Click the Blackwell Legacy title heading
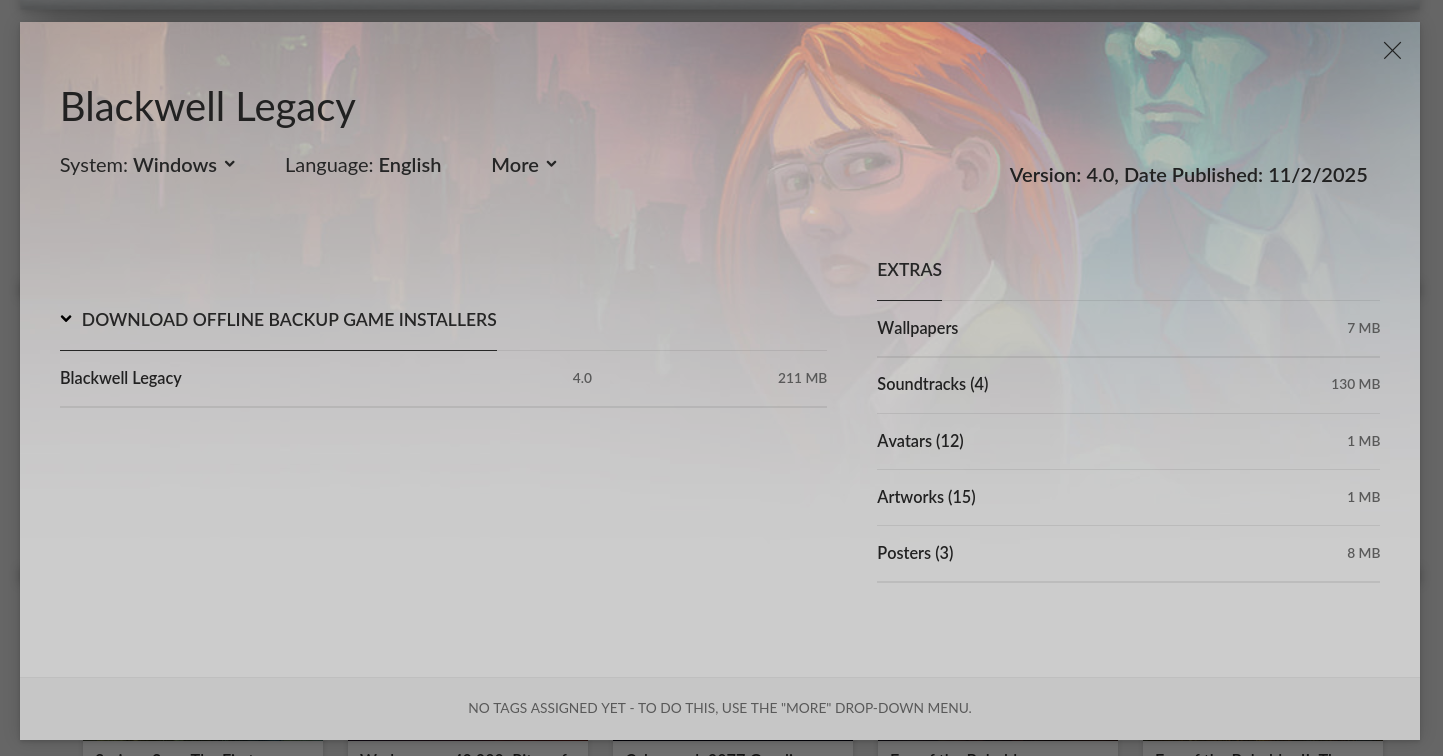This screenshot has height=756, width=1443. click(x=208, y=107)
